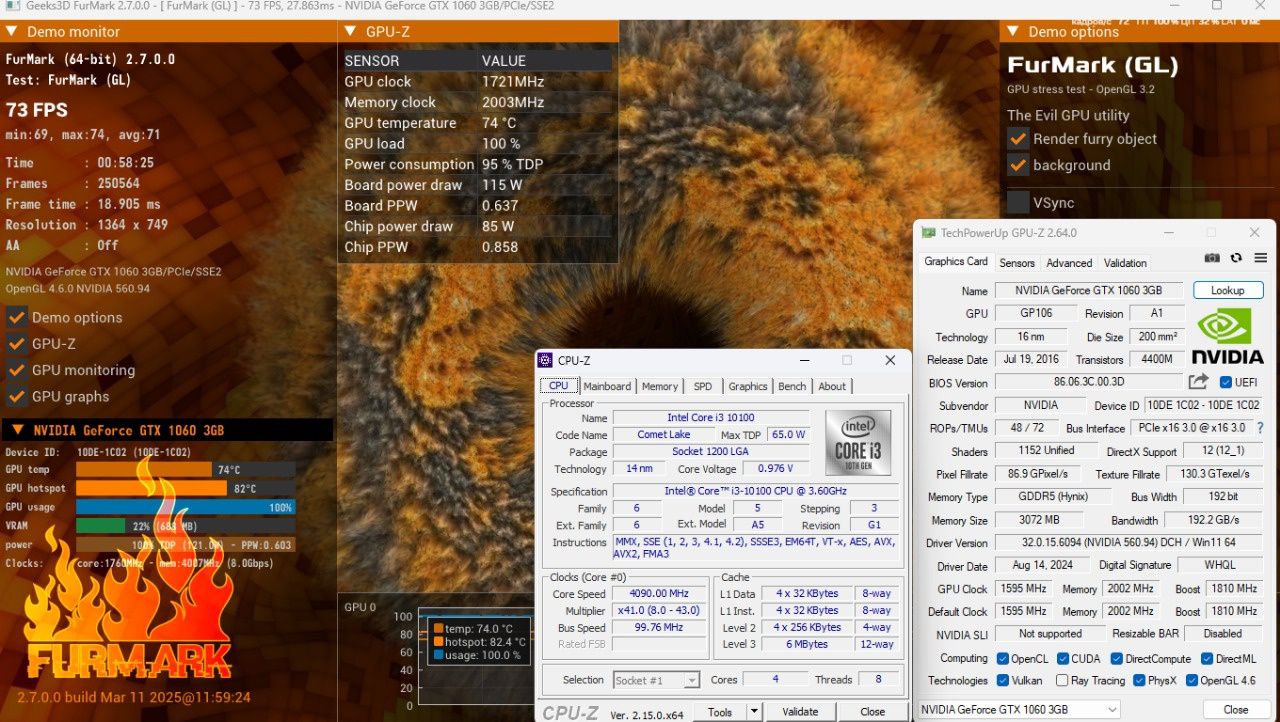Click the GPU name field in GPU-Z
This screenshot has height=722, width=1280.
1089,290
